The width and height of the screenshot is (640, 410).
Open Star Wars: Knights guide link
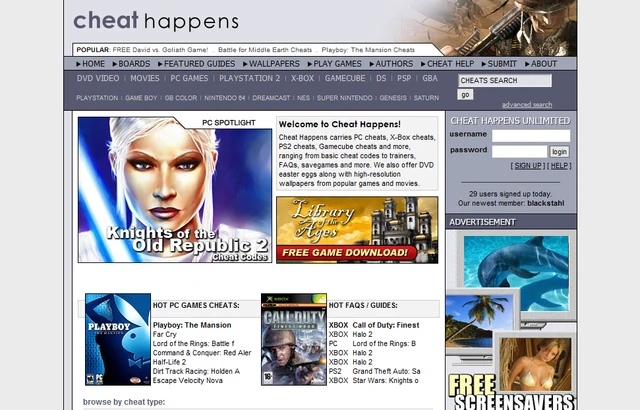point(385,381)
